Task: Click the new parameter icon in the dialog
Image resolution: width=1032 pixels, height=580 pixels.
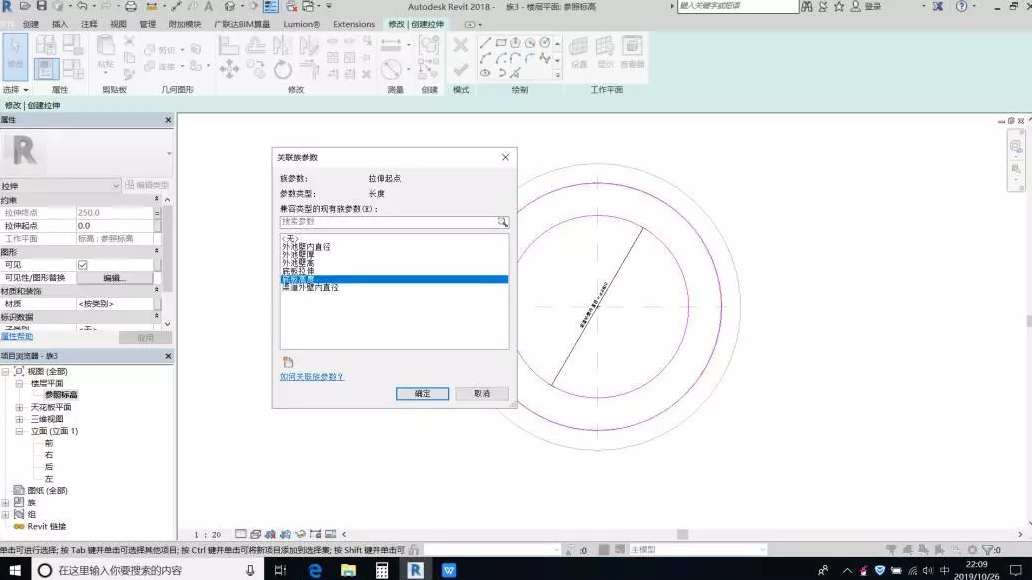Action: pos(288,362)
